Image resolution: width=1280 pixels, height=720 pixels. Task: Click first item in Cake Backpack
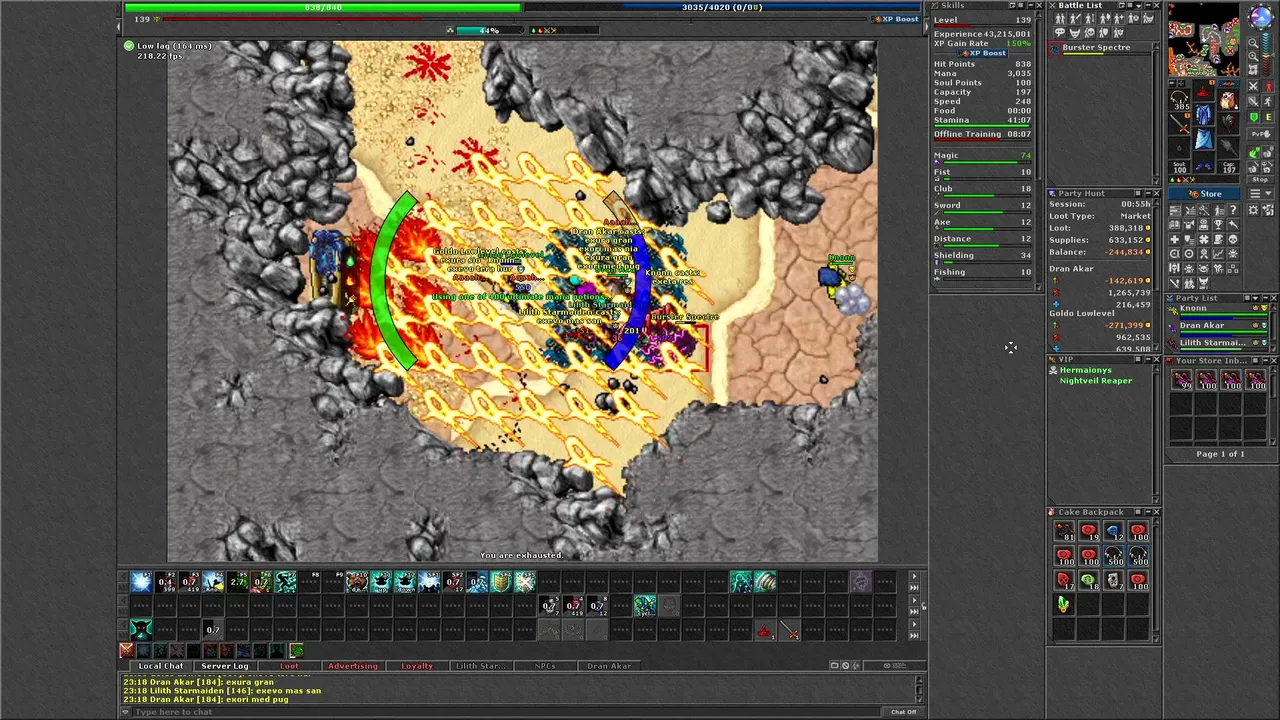[1064, 533]
